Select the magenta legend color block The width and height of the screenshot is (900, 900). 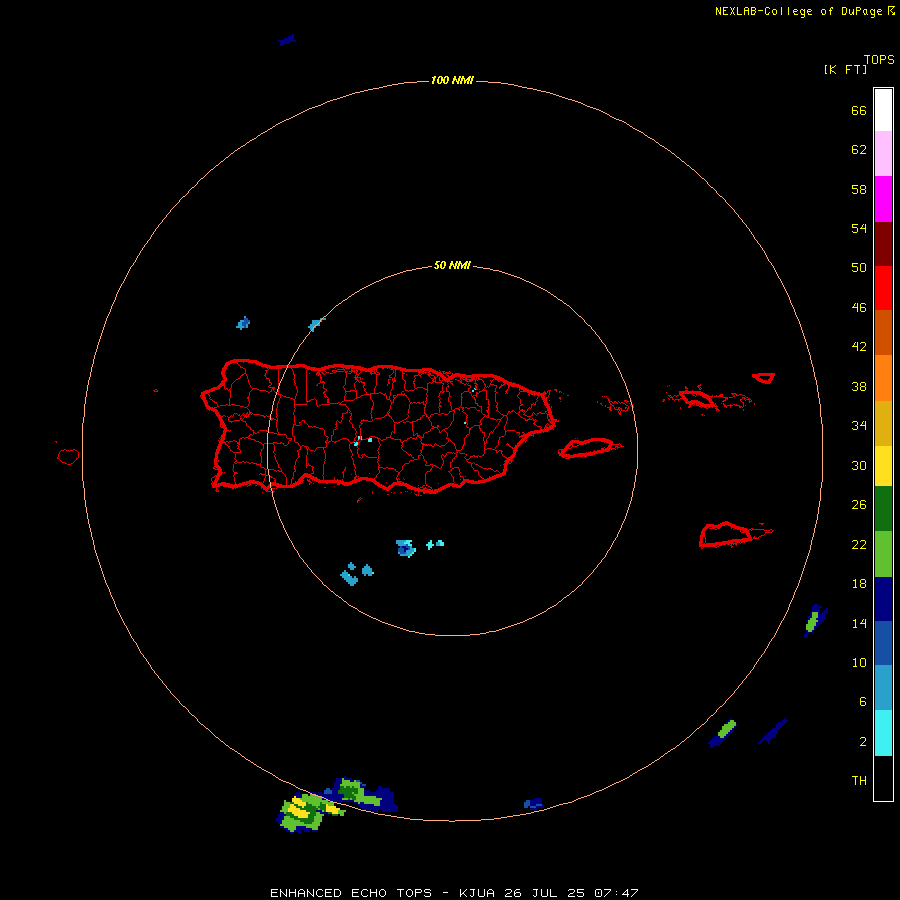coord(883,199)
